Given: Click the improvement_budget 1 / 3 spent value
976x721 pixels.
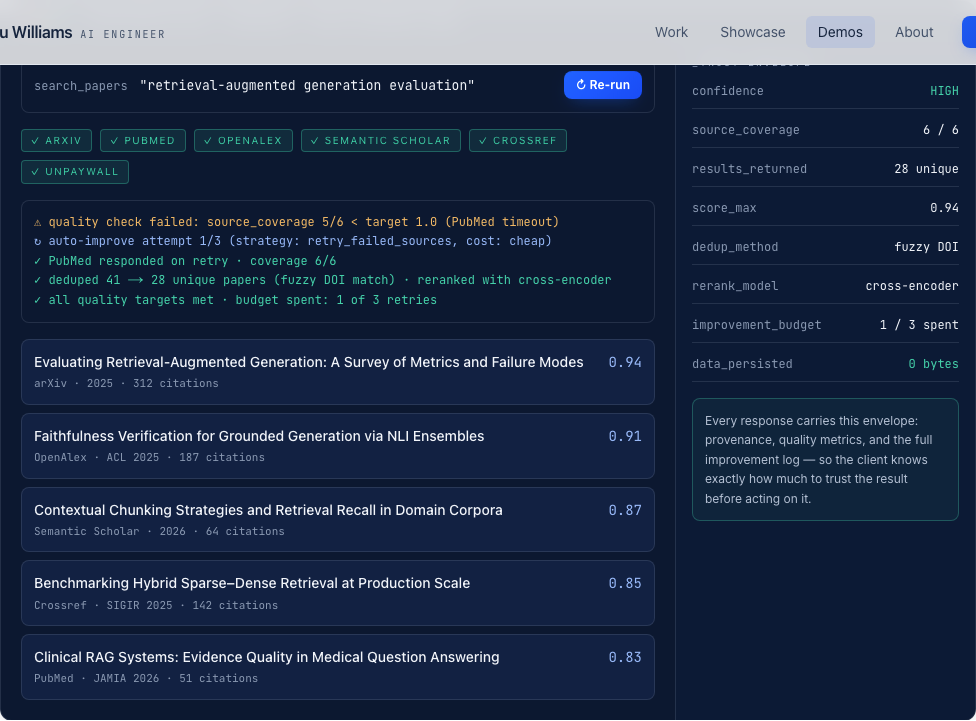Looking at the screenshot, I should pos(919,324).
